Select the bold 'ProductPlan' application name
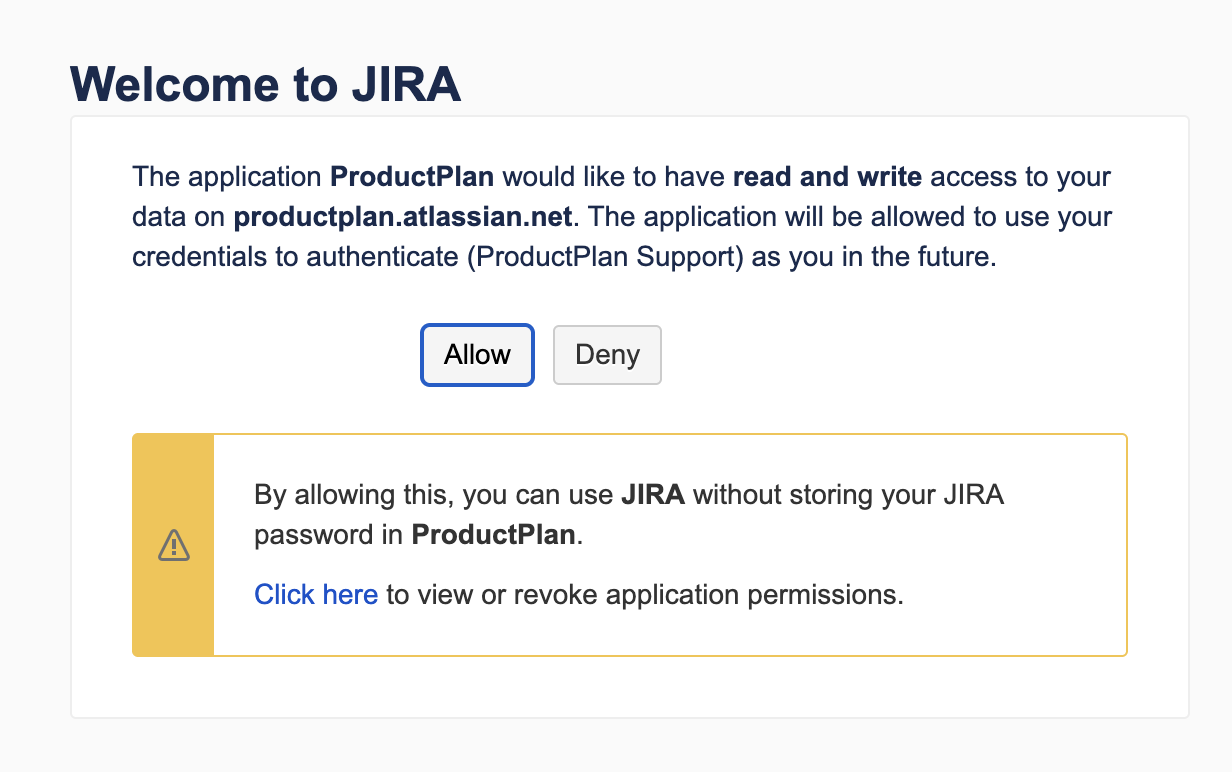Viewport: 1232px width, 772px height. (412, 176)
